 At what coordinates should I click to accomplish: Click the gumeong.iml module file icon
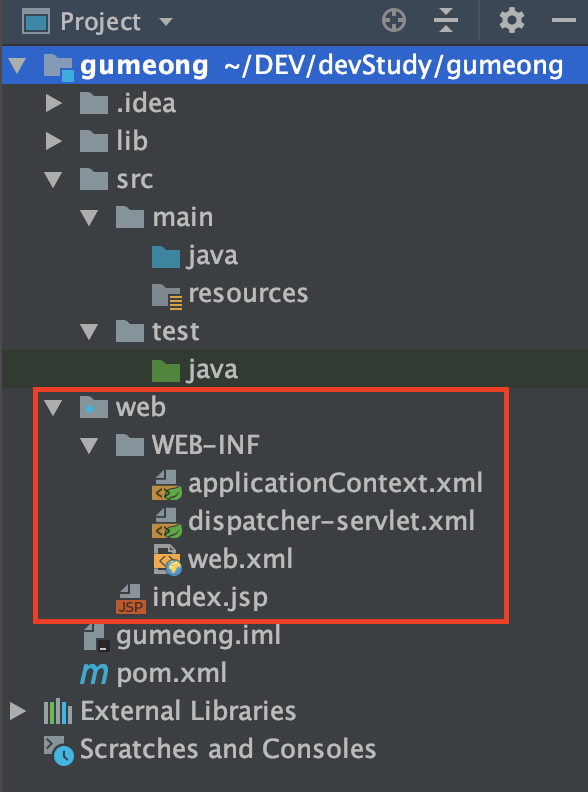pos(95,636)
